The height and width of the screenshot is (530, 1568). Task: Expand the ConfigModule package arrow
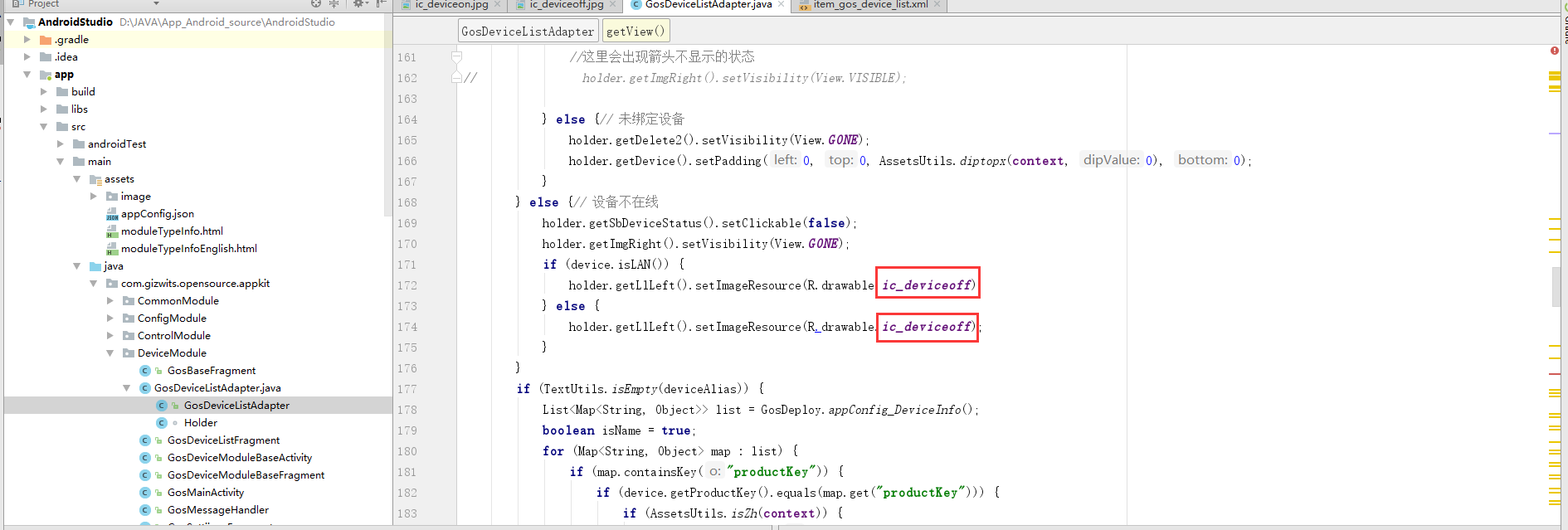(110, 318)
